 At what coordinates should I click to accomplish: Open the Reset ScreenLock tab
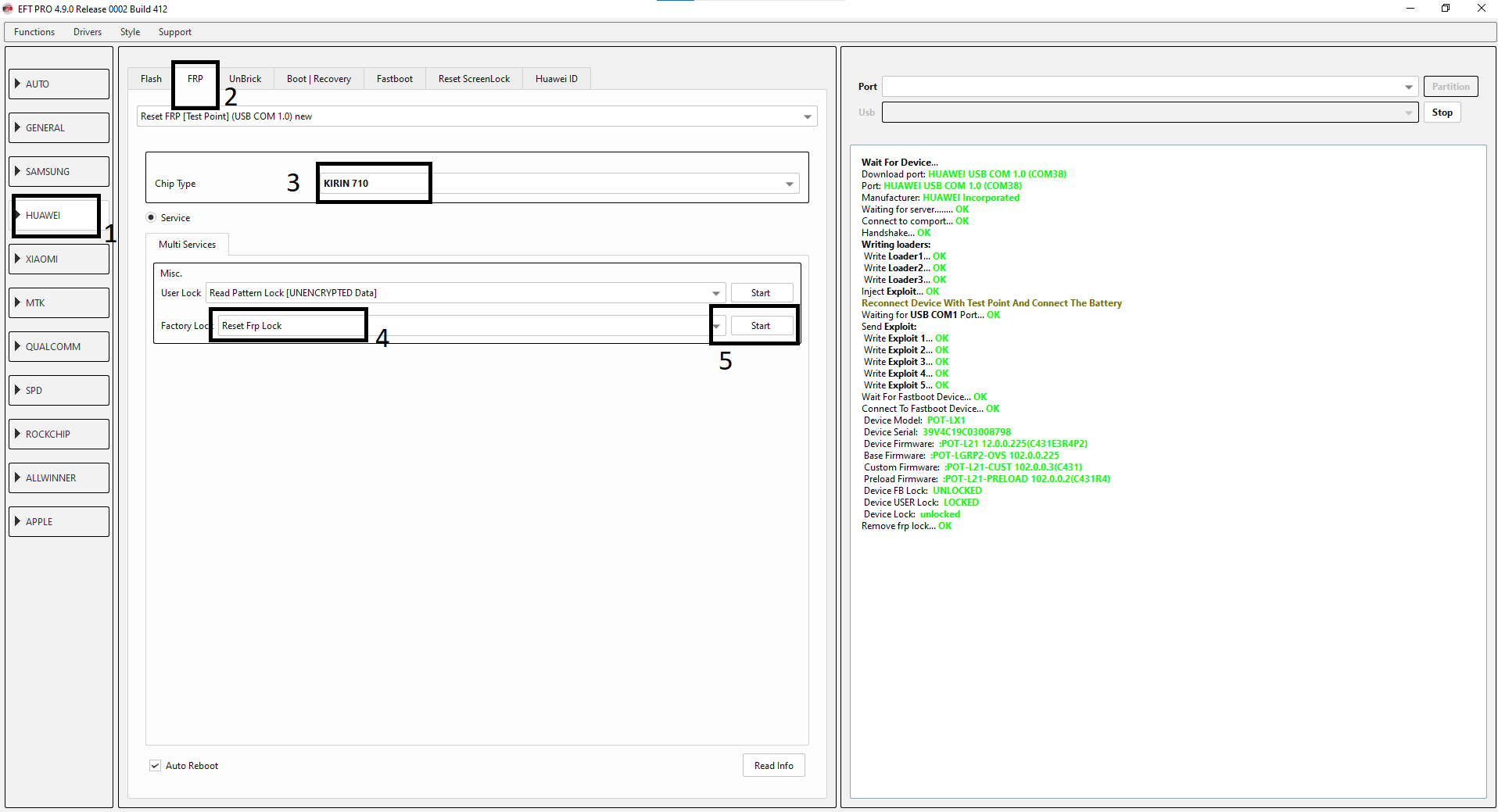(474, 79)
